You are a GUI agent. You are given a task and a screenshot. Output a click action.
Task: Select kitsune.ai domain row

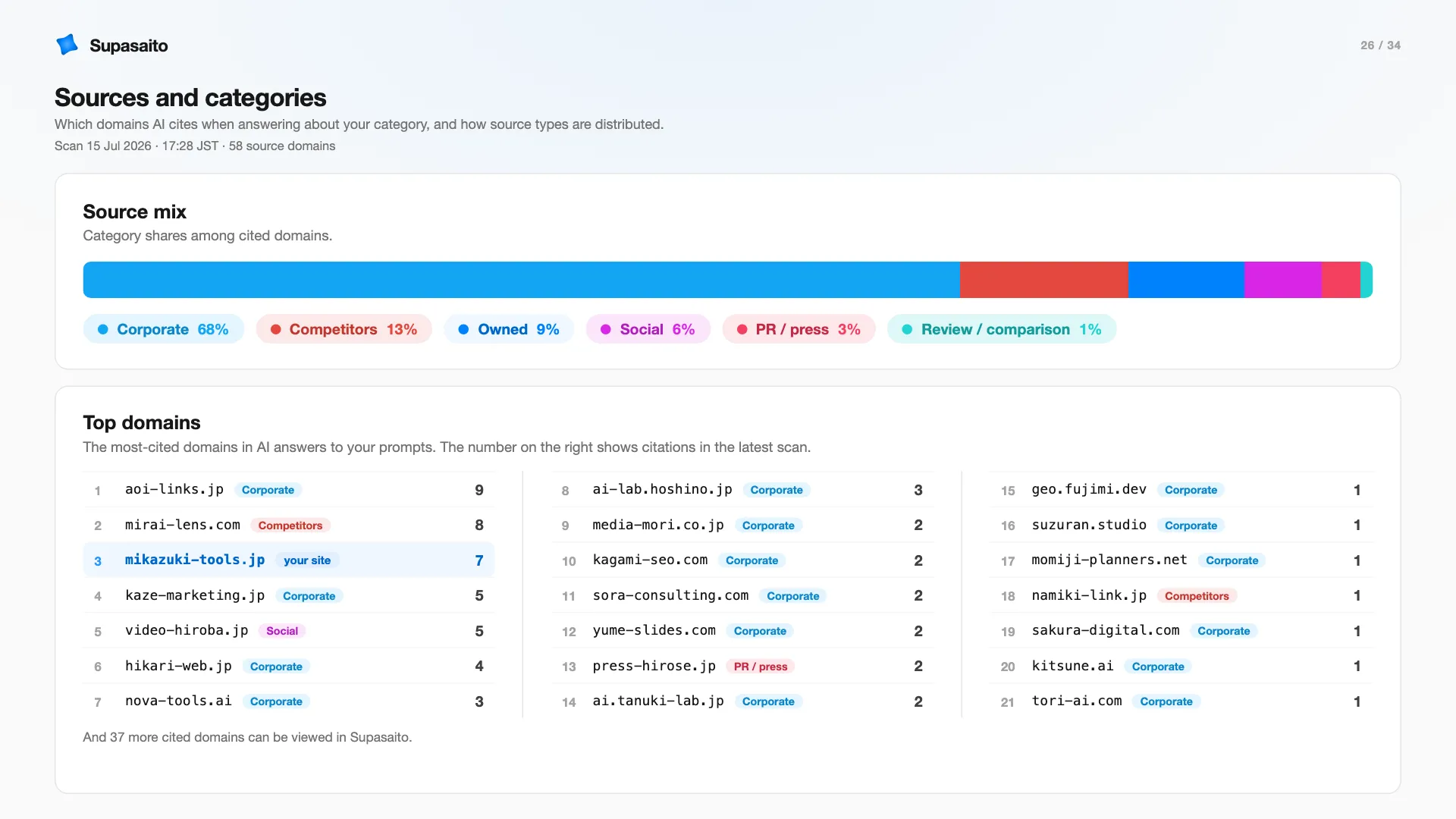(x=1181, y=666)
